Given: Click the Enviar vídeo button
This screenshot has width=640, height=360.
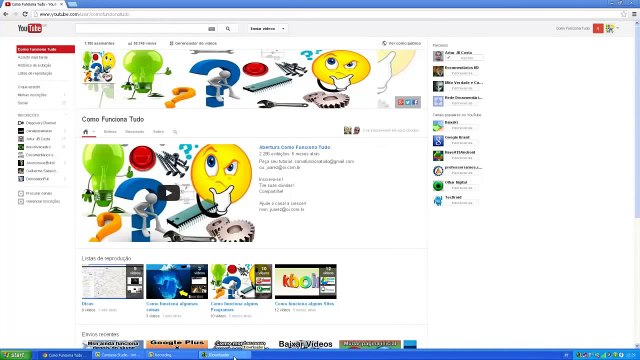Looking at the screenshot, I should tap(263, 29).
